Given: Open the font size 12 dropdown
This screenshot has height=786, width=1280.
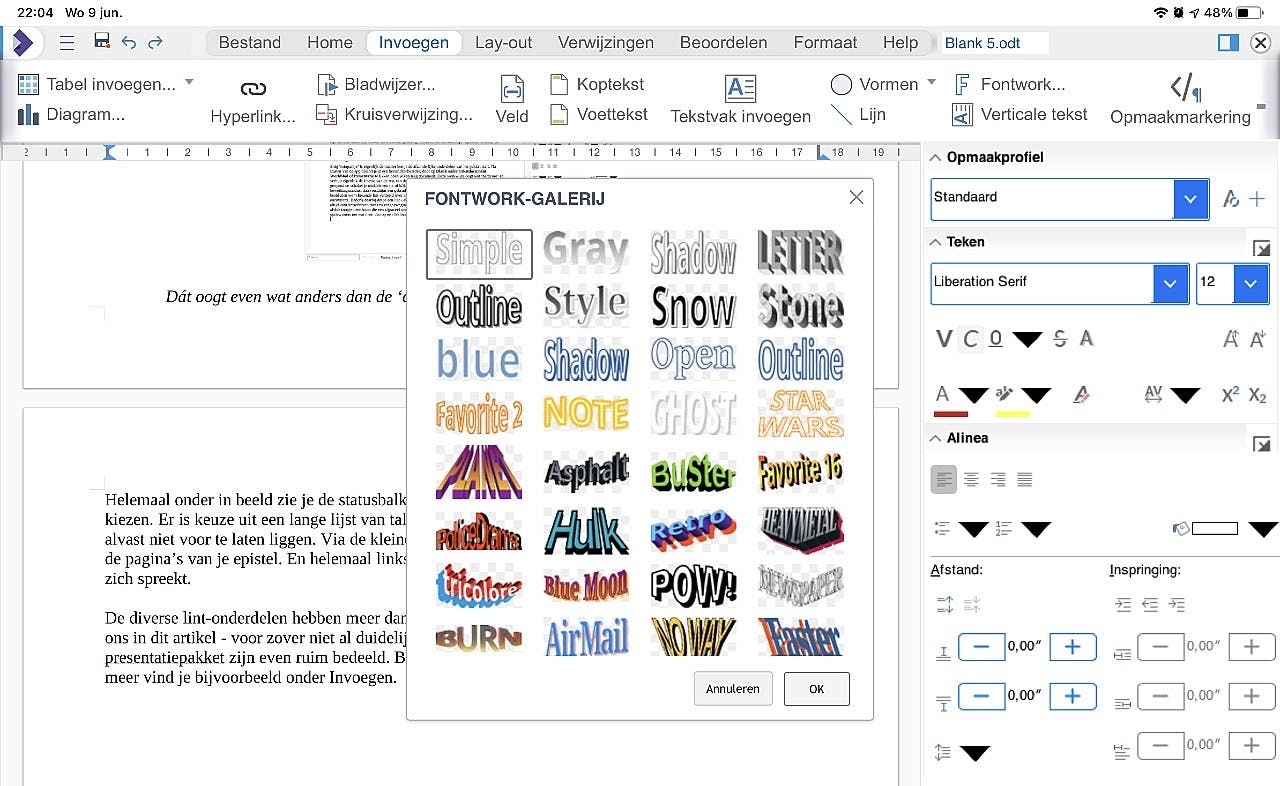Looking at the screenshot, I should pyautogui.click(x=1251, y=283).
